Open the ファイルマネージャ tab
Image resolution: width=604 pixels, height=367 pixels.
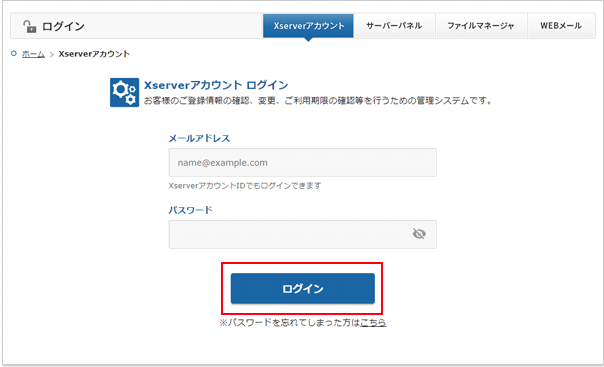[481, 26]
